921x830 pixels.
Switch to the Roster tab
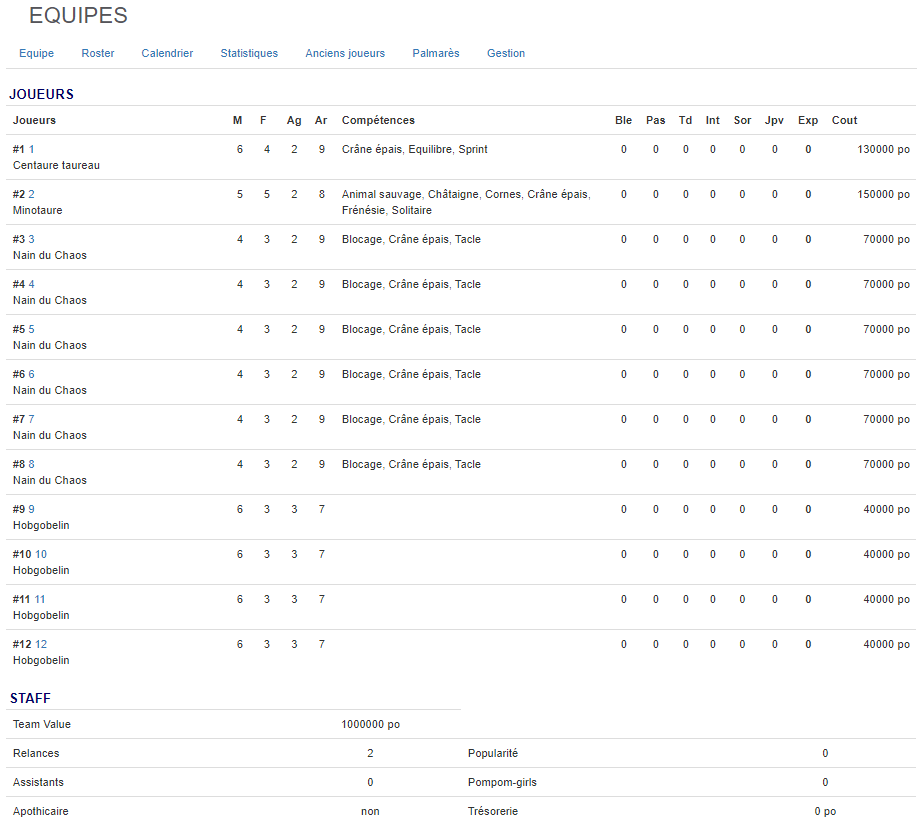pyautogui.click(x=98, y=53)
